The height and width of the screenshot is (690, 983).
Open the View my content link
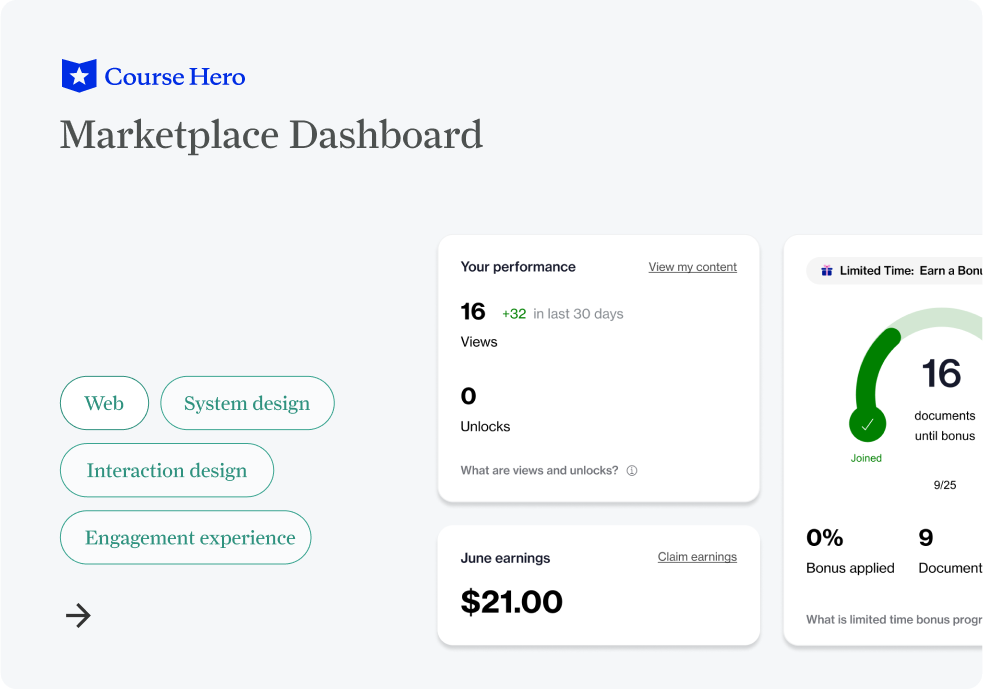pos(692,267)
